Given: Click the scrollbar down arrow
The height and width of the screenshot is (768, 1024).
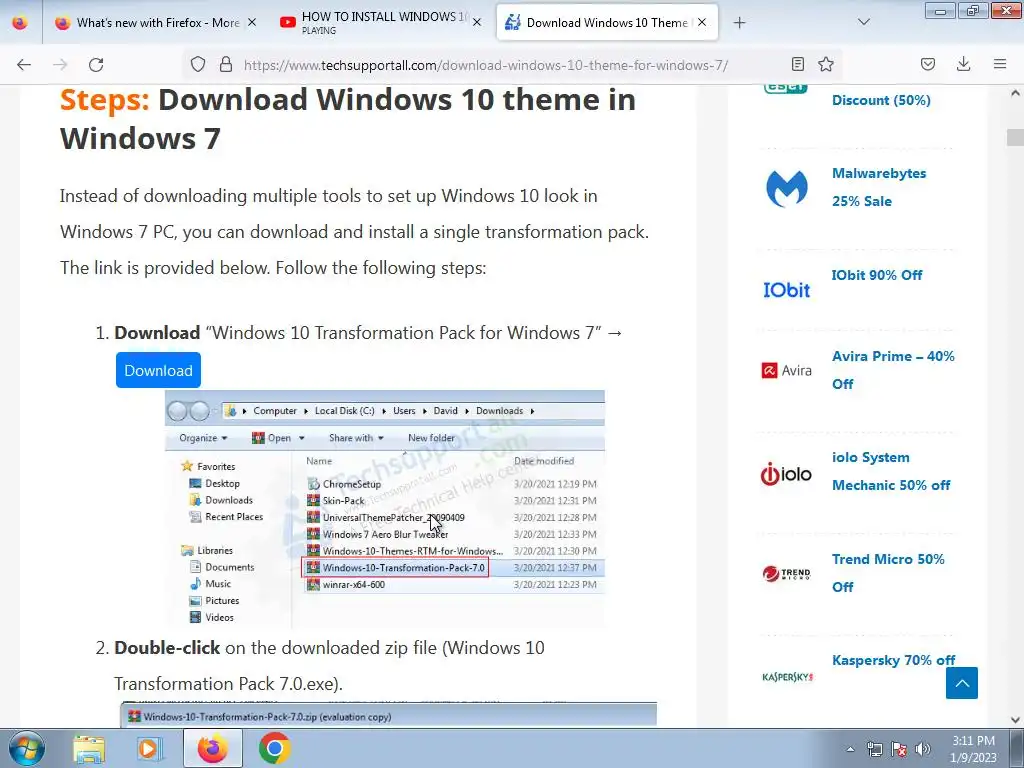Looking at the screenshot, I should pos(1015,720).
